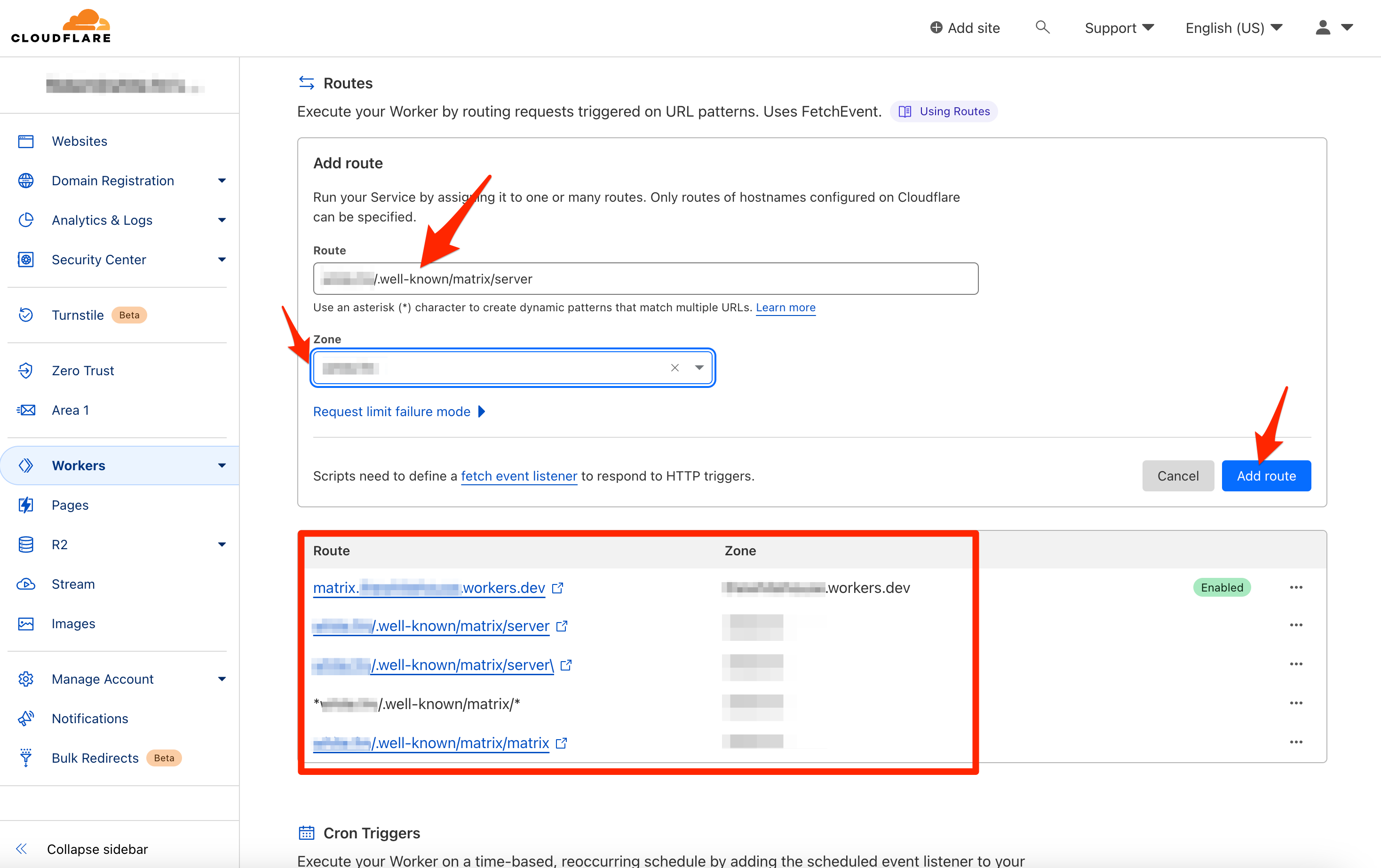The width and height of the screenshot is (1381, 868).
Task: Click the search magnifier icon in header
Action: tap(1042, 28)
